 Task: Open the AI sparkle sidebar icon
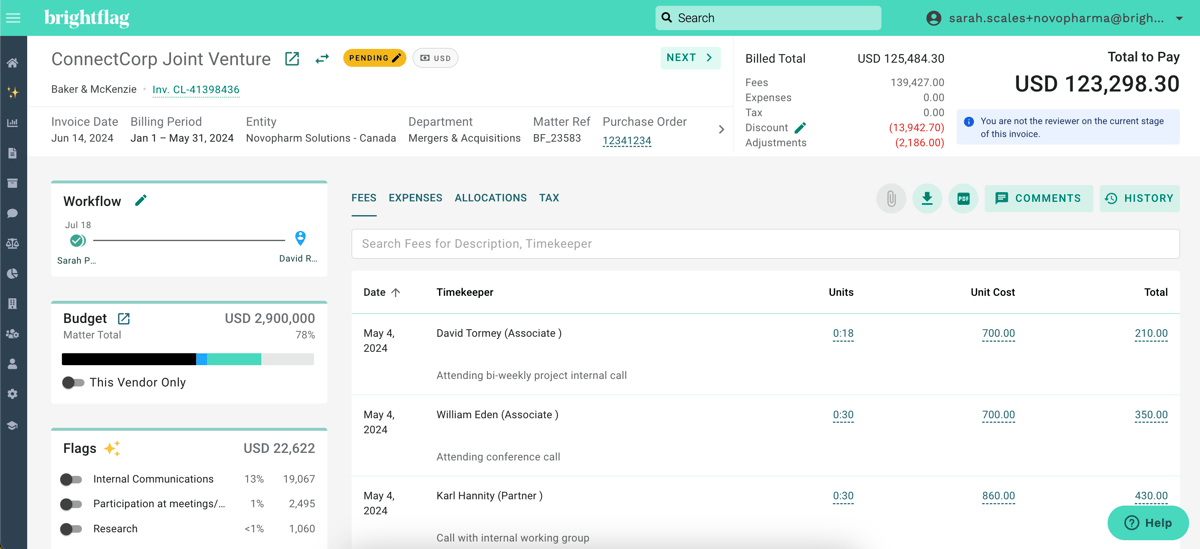click(13, 93)
